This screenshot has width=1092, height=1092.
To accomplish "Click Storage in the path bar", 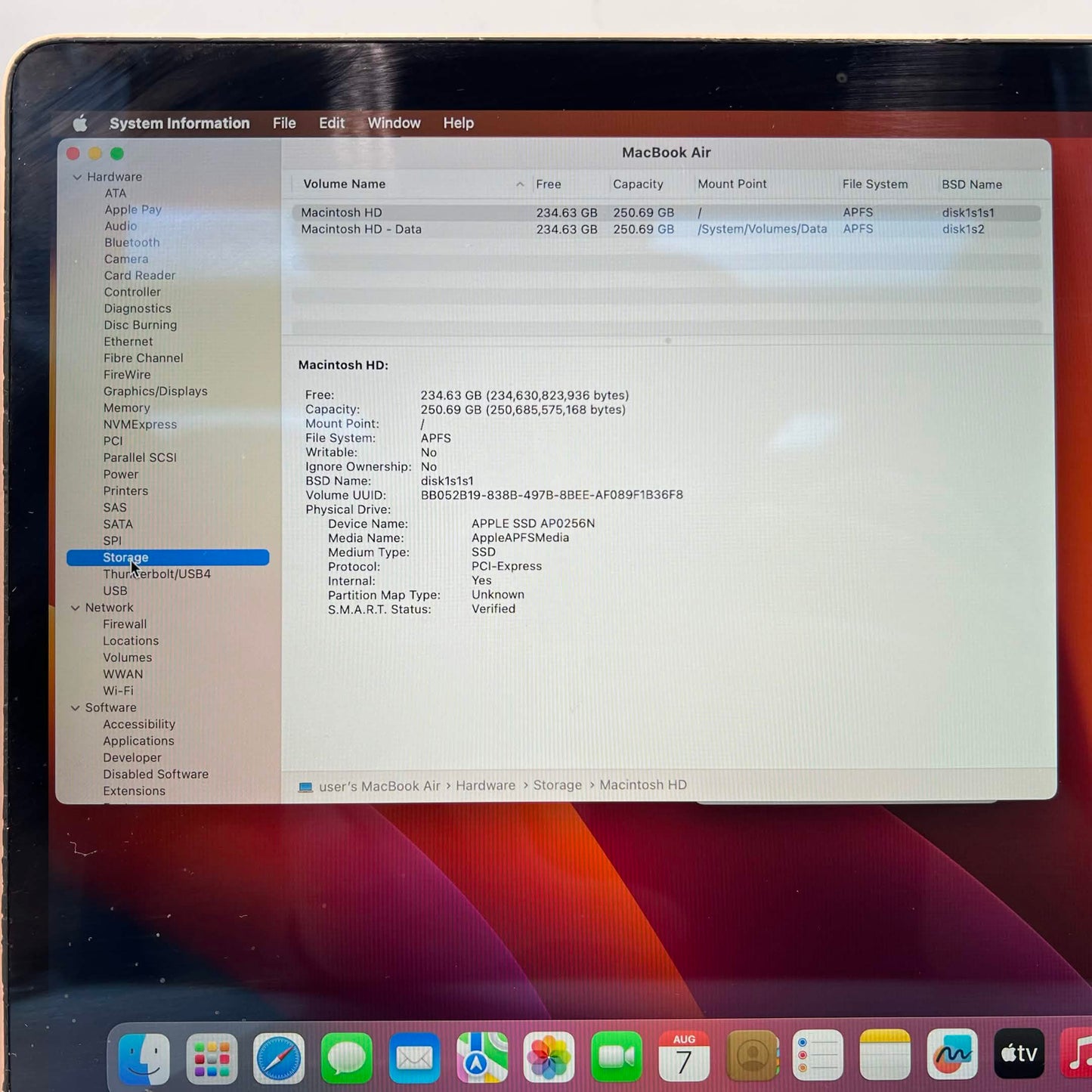I will point(558,785).
